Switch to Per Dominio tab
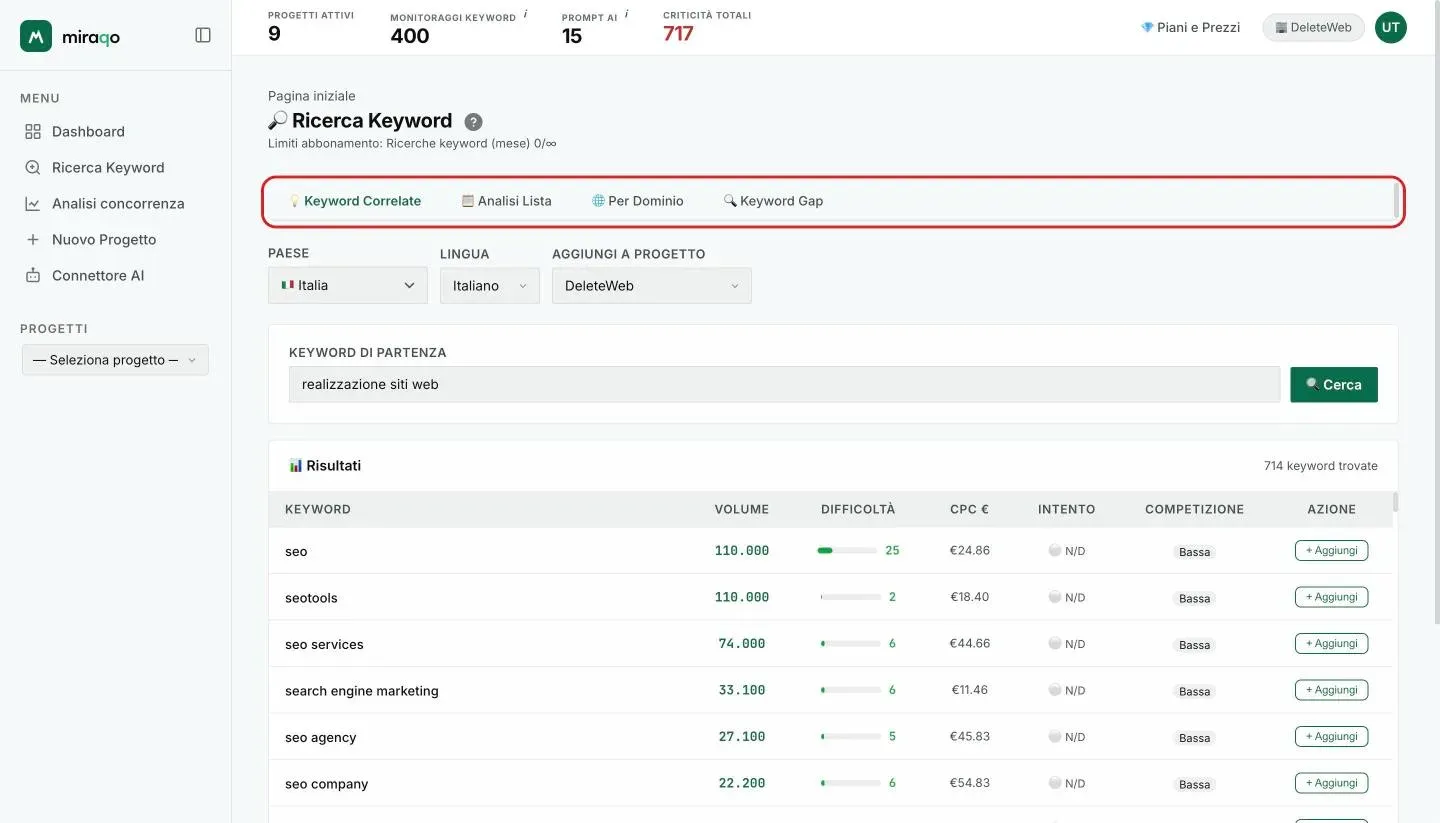1440x823 pixels. point(638,201)
